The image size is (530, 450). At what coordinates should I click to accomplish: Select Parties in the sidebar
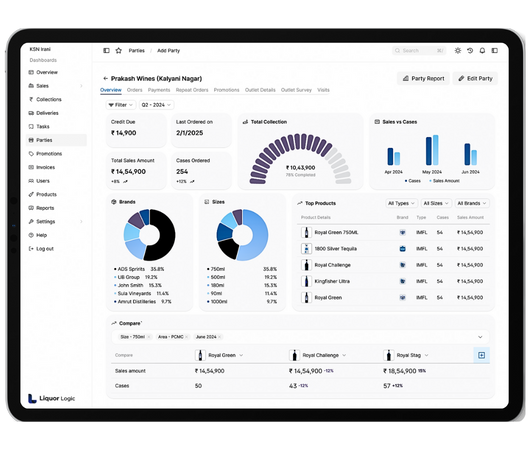pyautogui.click(x=56, y=140)
